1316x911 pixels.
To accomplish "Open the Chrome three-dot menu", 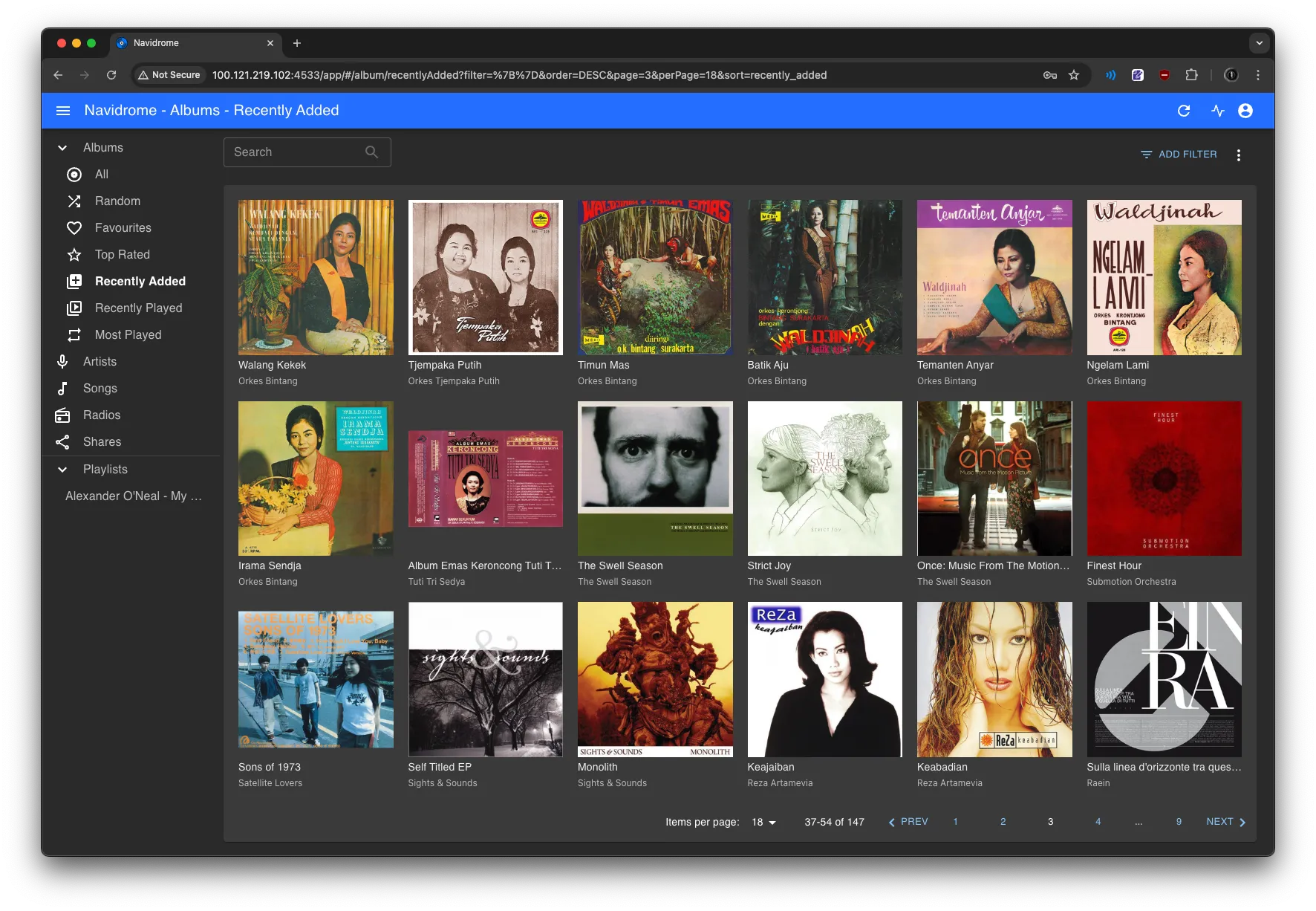I will [1258, 75].
